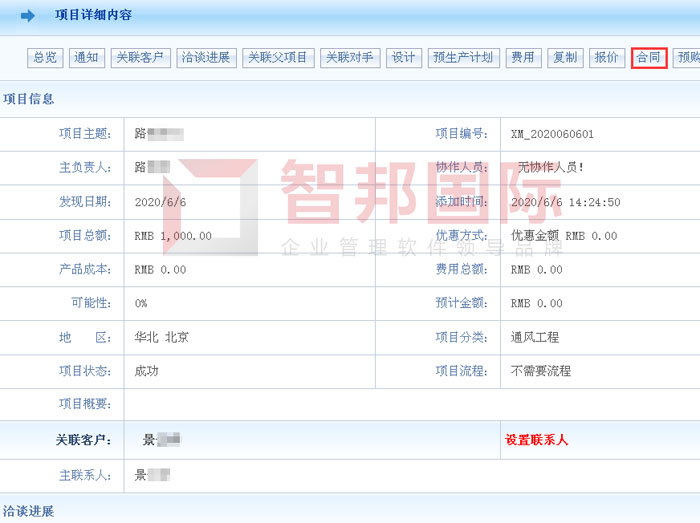Viewport: 700px width, 523px height.
Task: Select the 关联父项目 button
Action: click(278, 58)
